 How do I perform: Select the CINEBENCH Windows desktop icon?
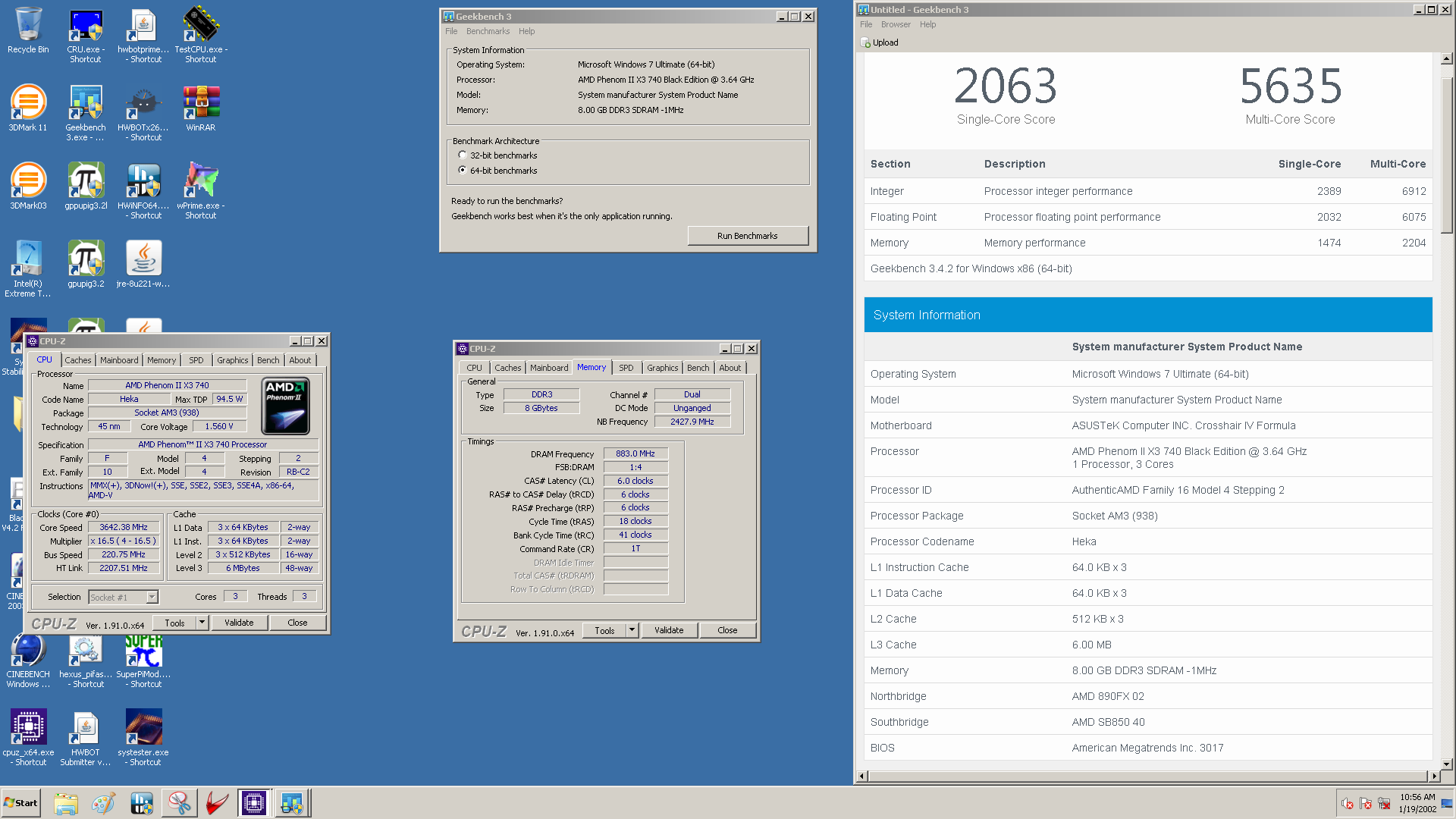click(28, 662)
